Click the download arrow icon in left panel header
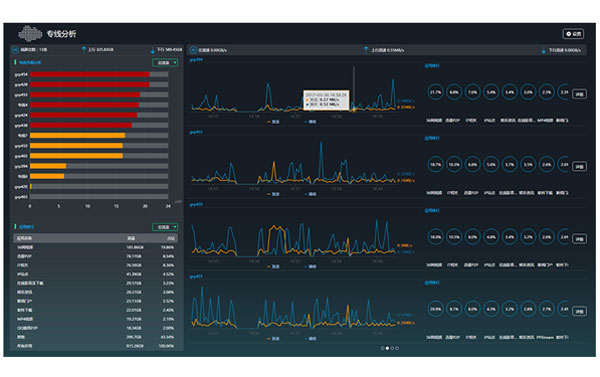The image size is (600, 377). [x=153, y=50]
